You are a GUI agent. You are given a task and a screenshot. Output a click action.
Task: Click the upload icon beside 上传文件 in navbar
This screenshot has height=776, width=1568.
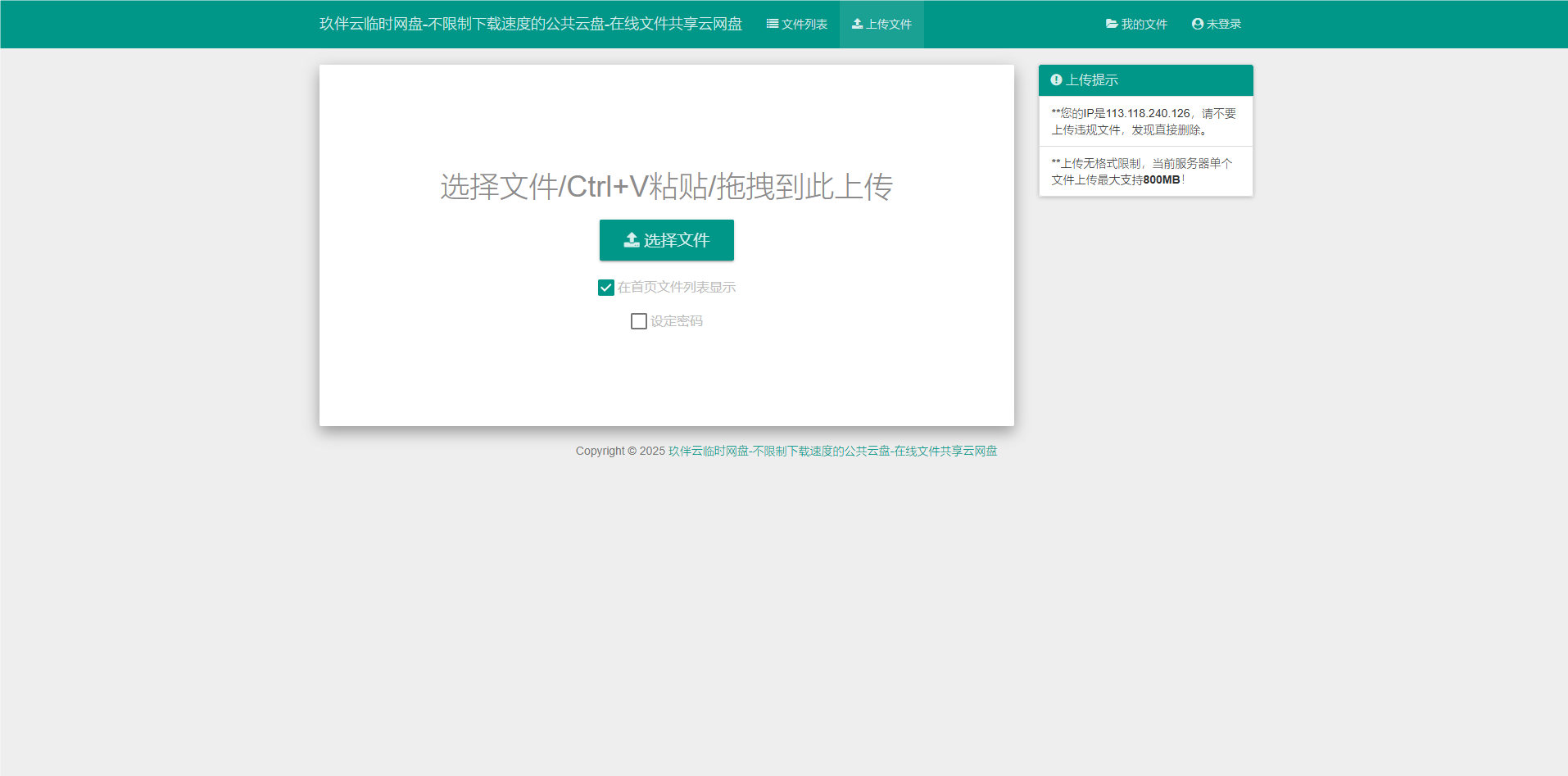857,24
